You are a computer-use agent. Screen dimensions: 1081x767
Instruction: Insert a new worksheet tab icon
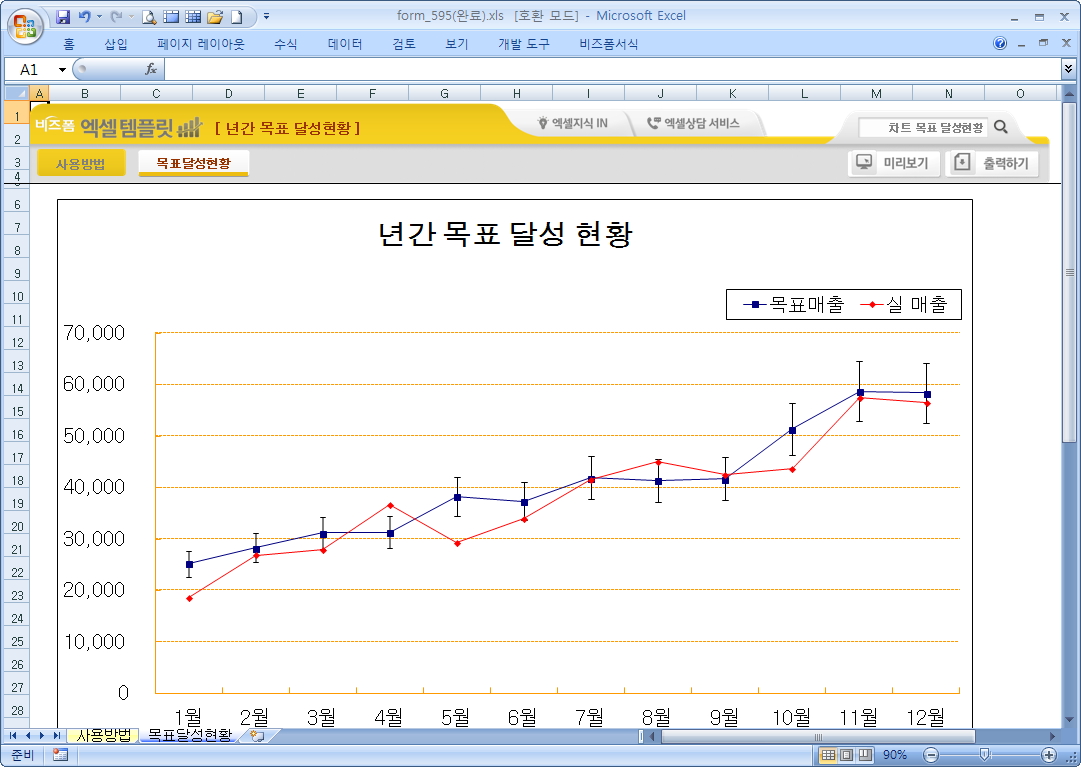258,735
